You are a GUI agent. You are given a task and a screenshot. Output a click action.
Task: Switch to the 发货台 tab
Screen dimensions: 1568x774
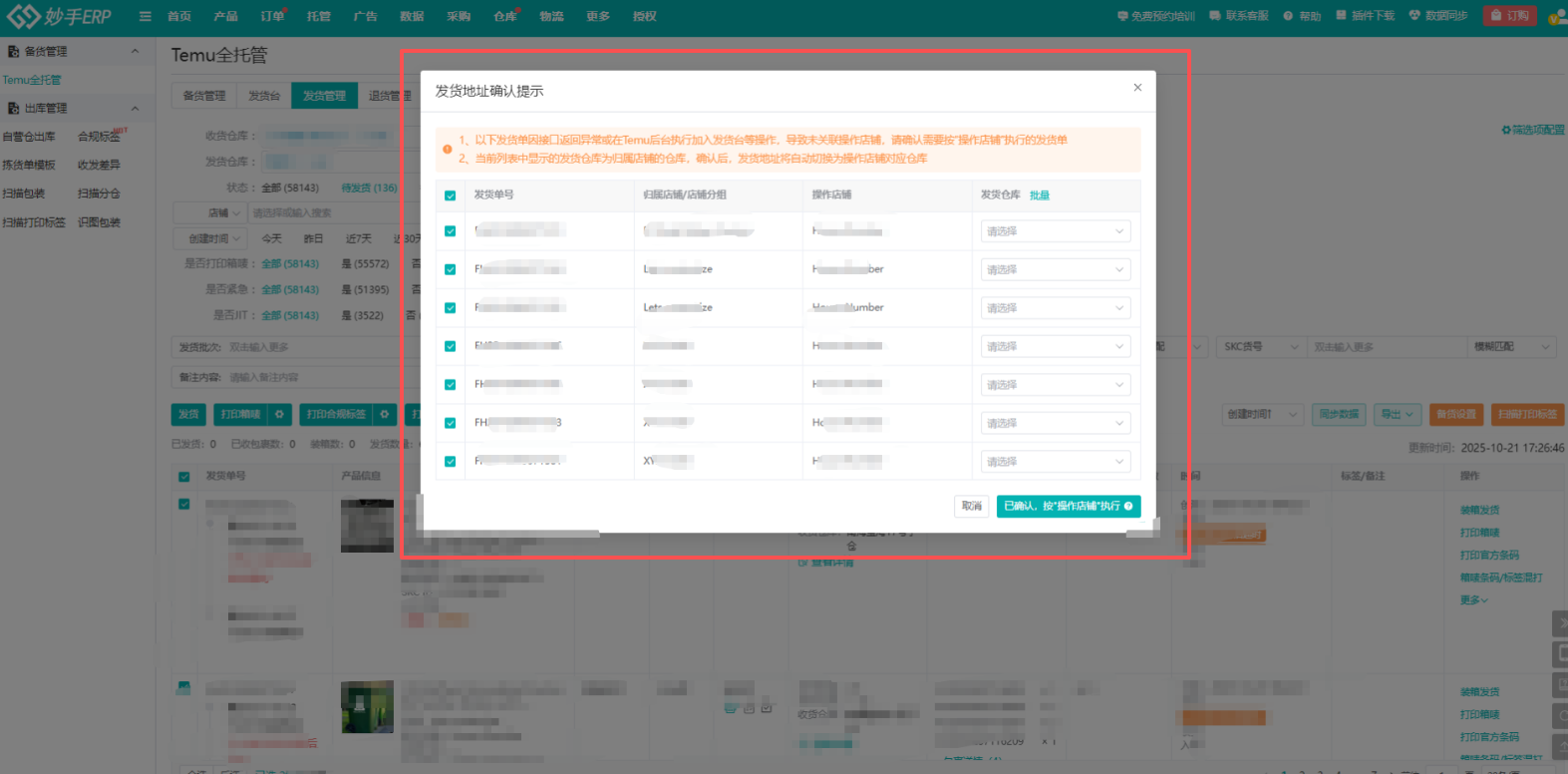point(264,96)
